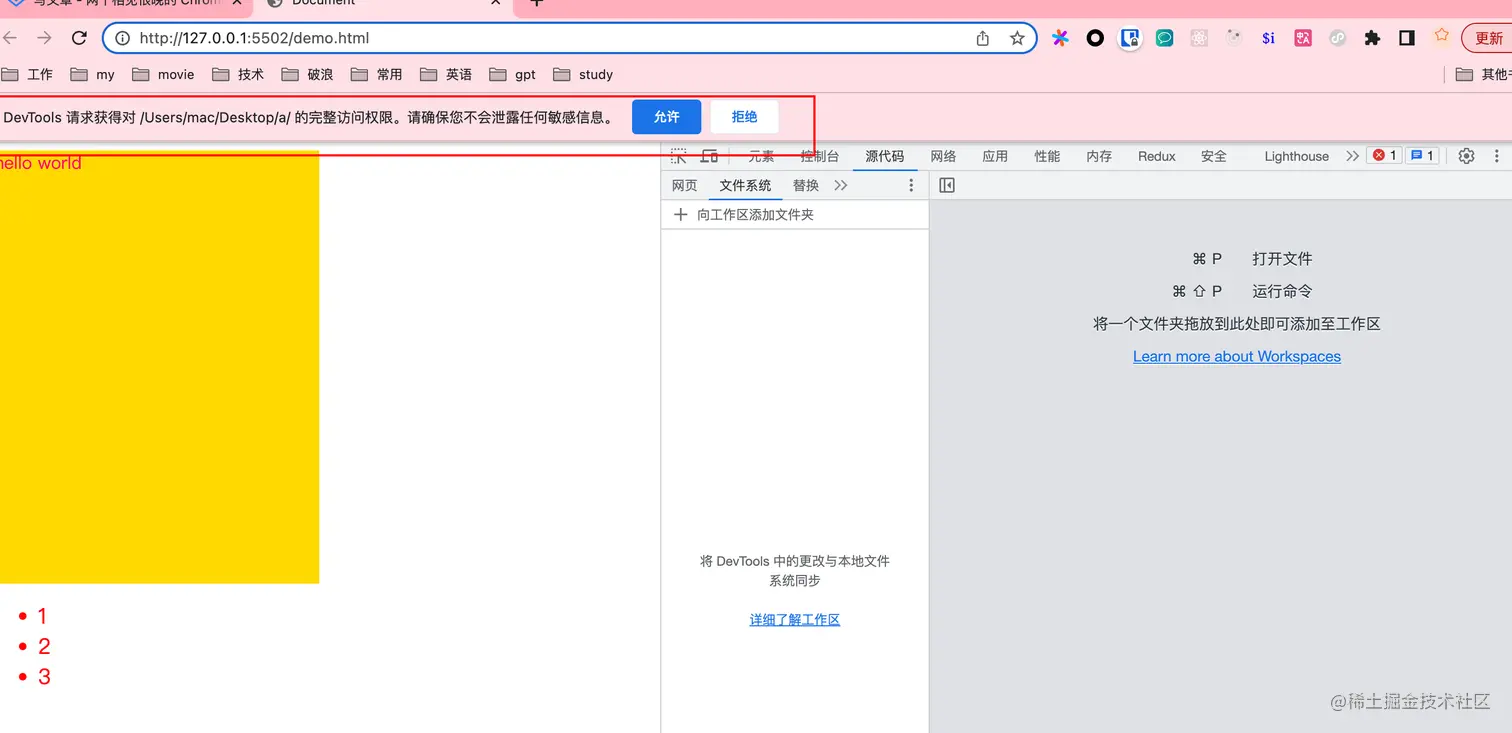Switch to the 性能 panel
1512x733 pixels.
[x=1047, y=156]
